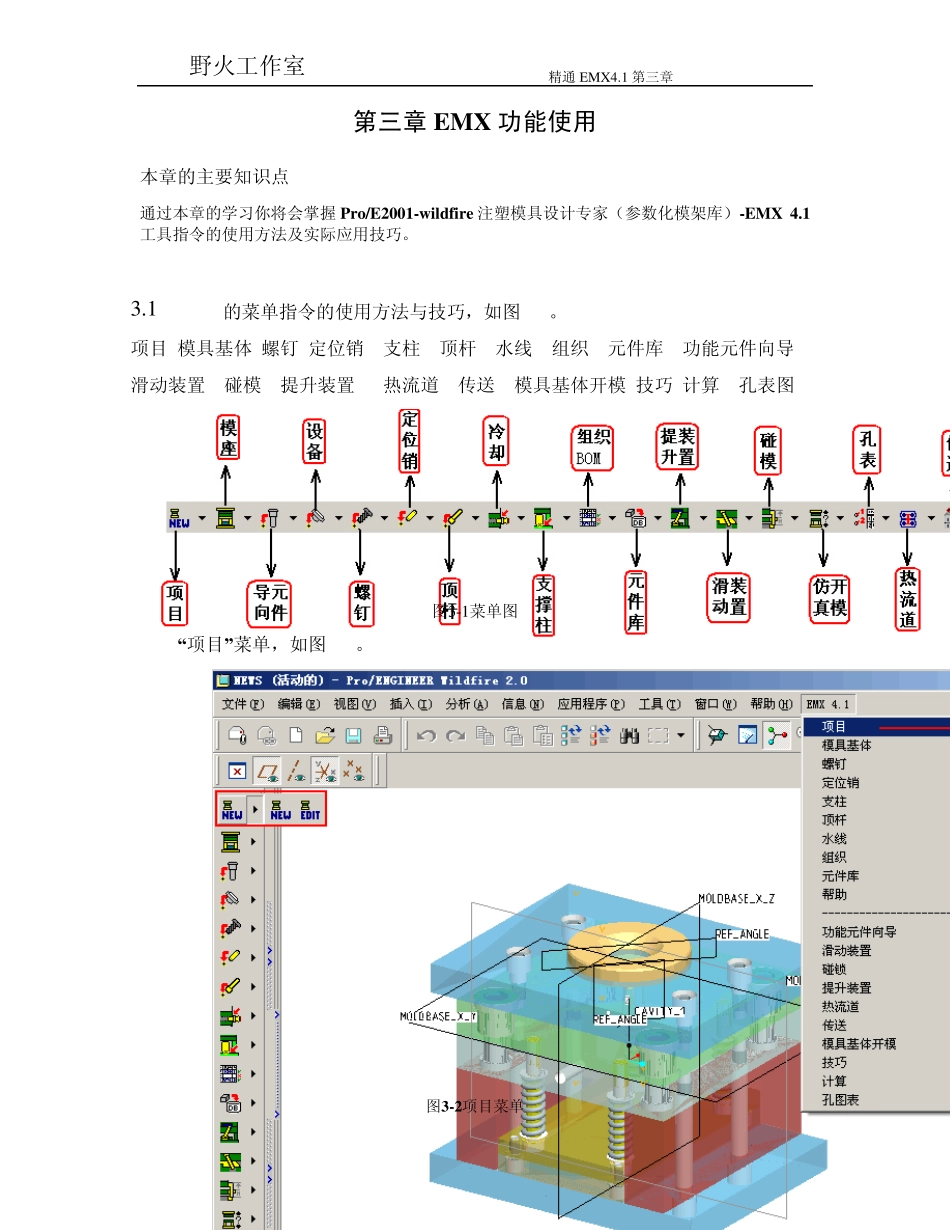The image size is (950, 1230).
Task: Open the 视图(V) menu
Action: 356,704
